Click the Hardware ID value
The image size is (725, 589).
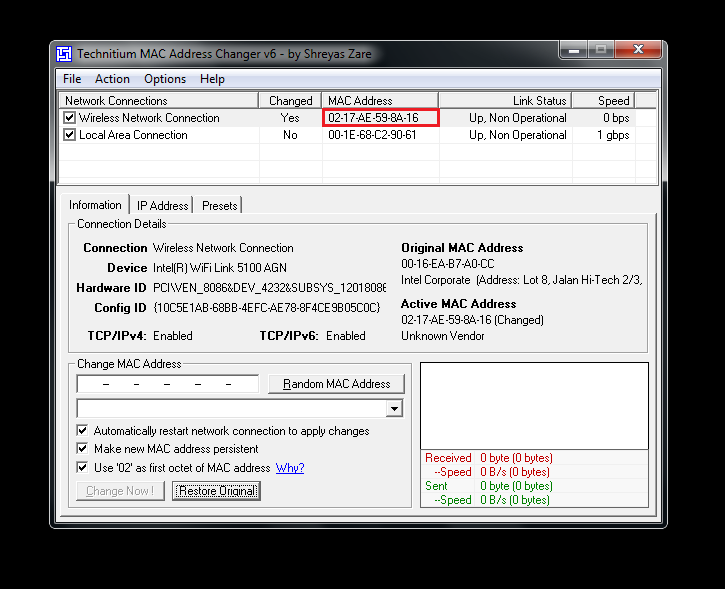(x=270, y=288)
